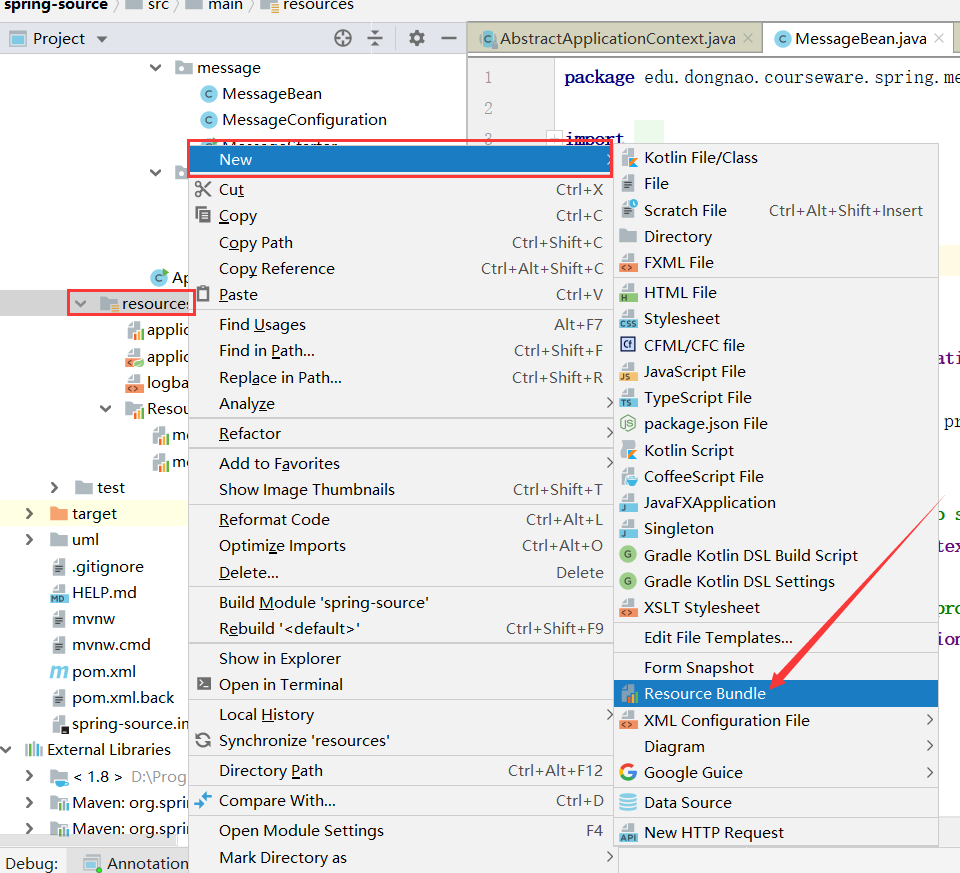The height and width of the screenshot is (873, 960).
Task: Choose Cut from context menu
Action: 401,190
